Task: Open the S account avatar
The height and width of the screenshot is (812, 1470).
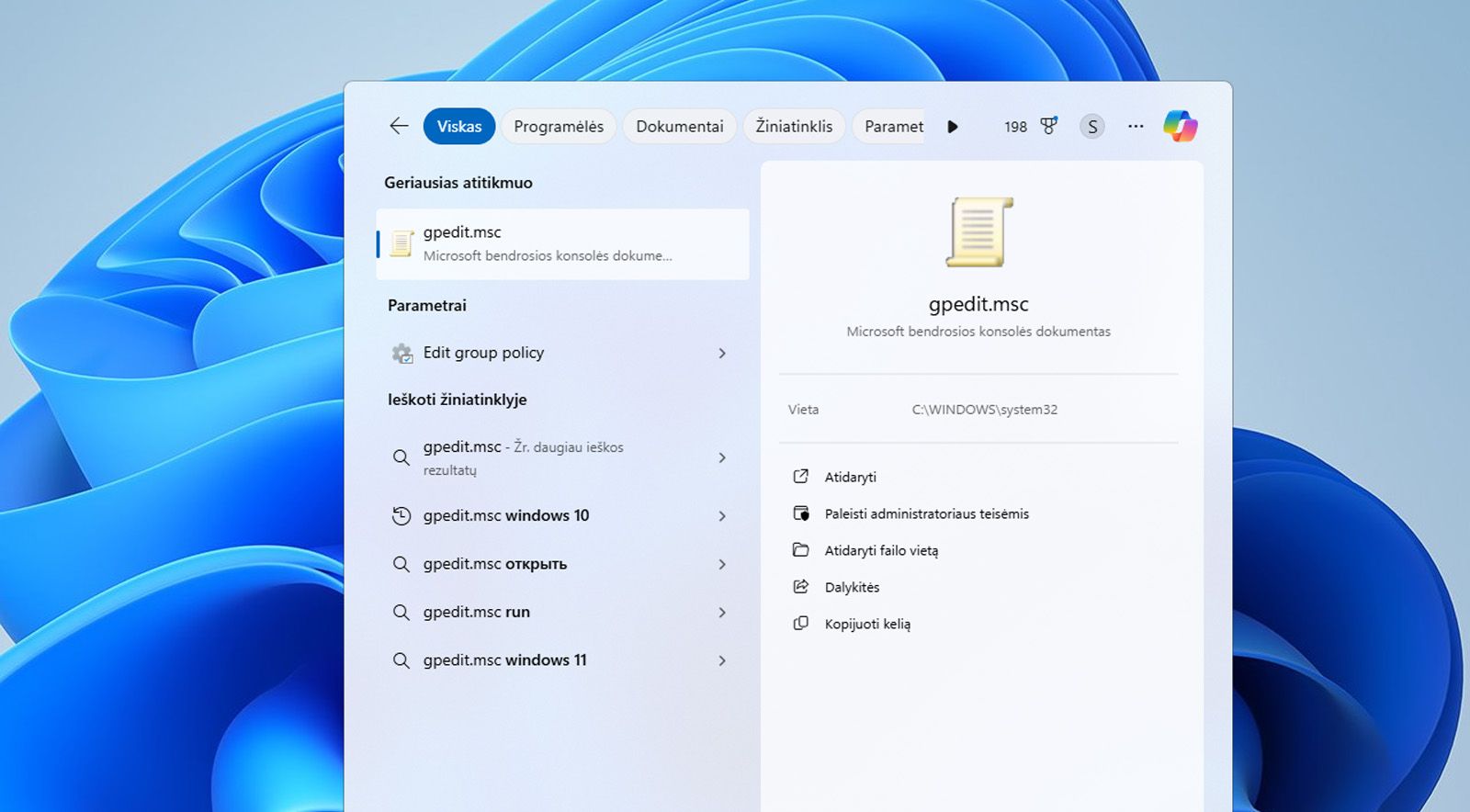Action: pos(1092,127)
